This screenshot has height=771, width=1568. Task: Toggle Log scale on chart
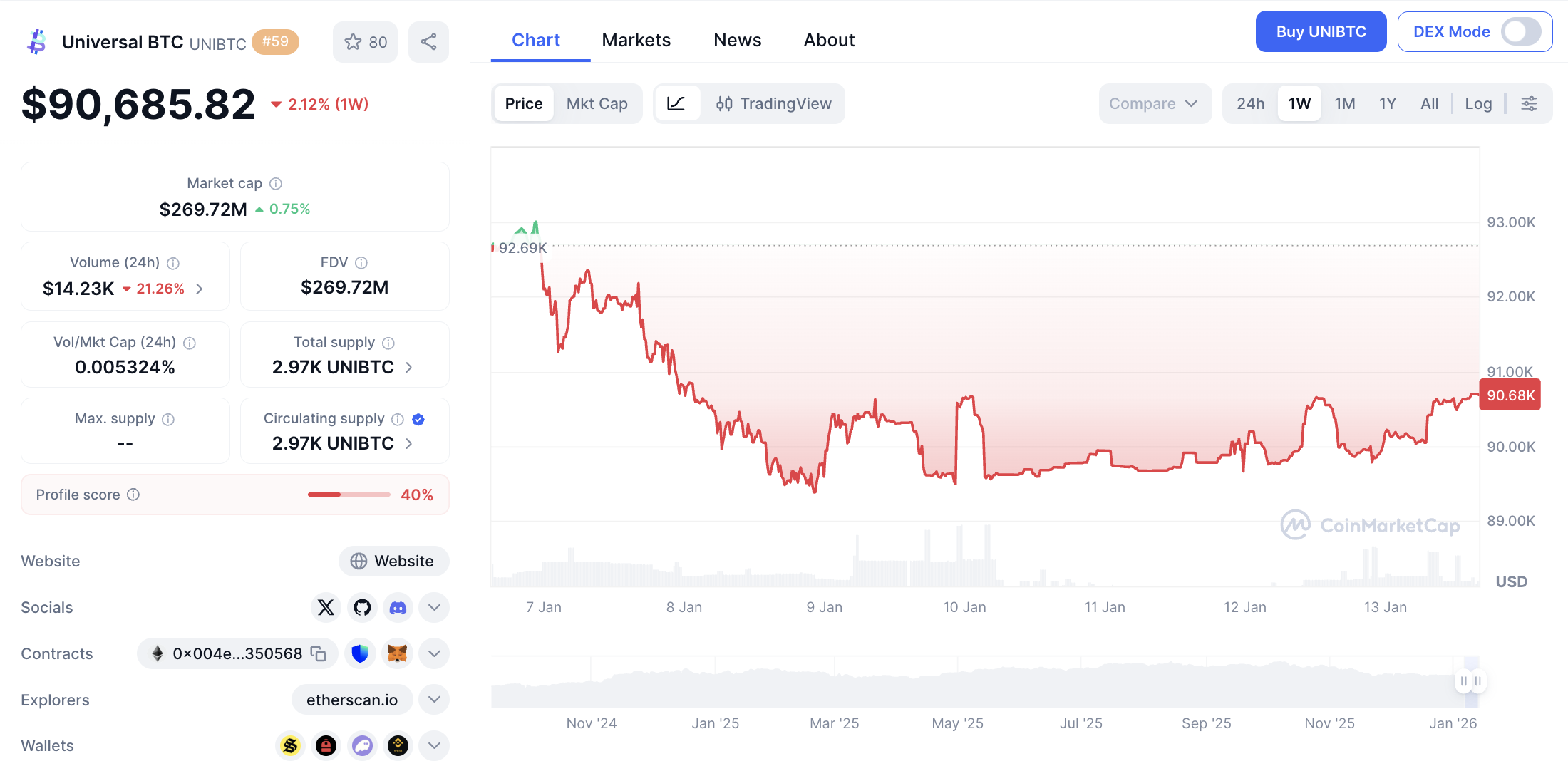point(1478,104)
